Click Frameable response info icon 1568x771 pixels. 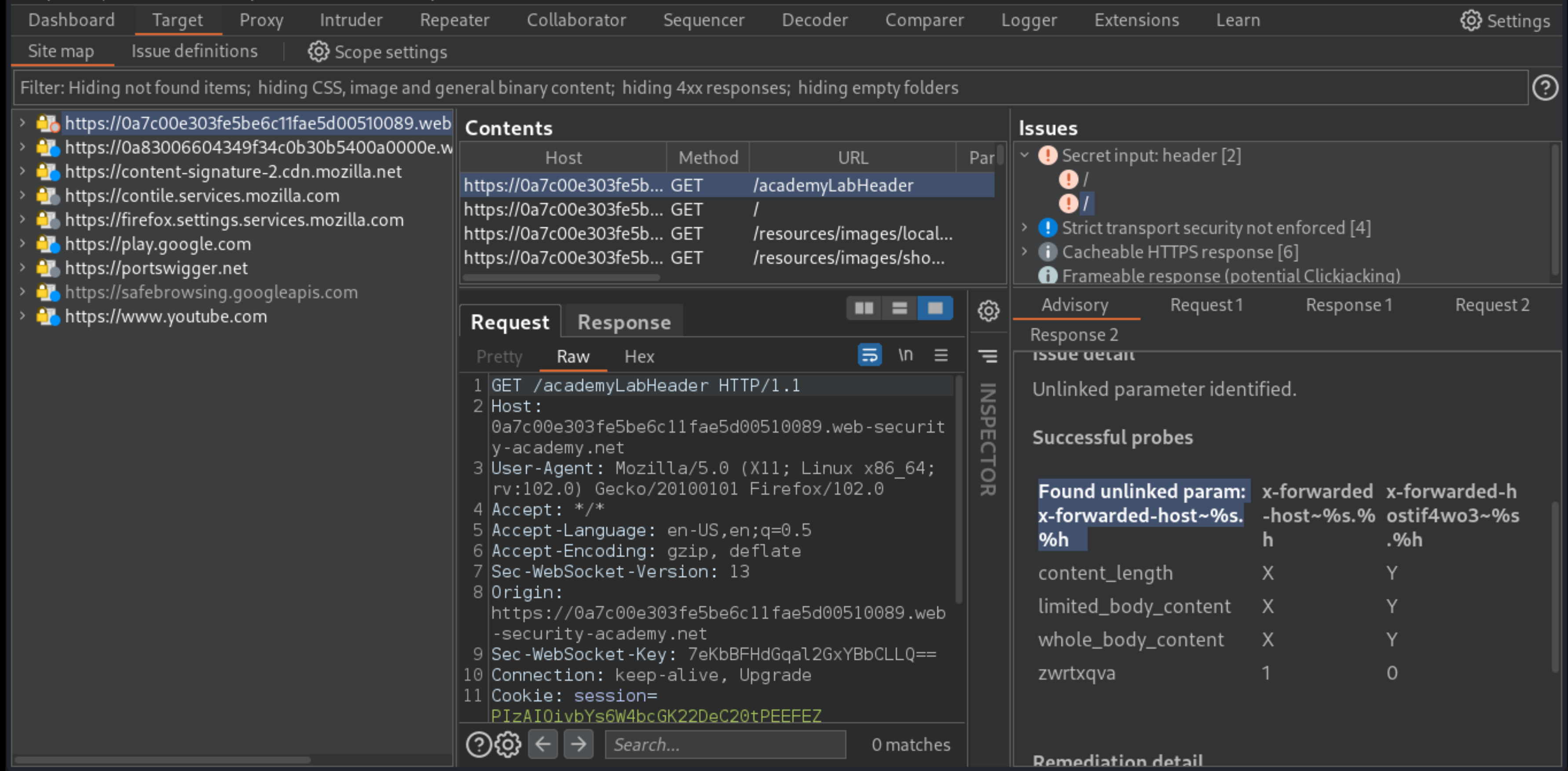(x=1048, y=276)
